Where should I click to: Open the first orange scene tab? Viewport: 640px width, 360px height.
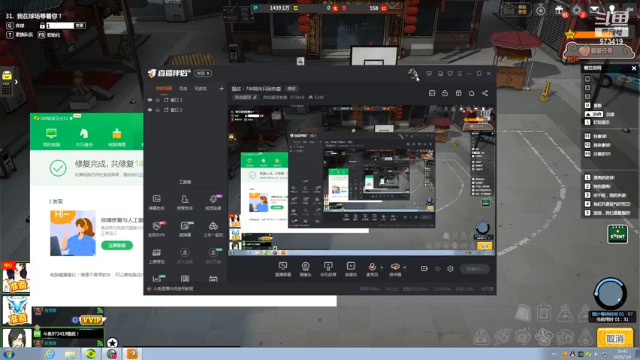(x=164, y=89)
